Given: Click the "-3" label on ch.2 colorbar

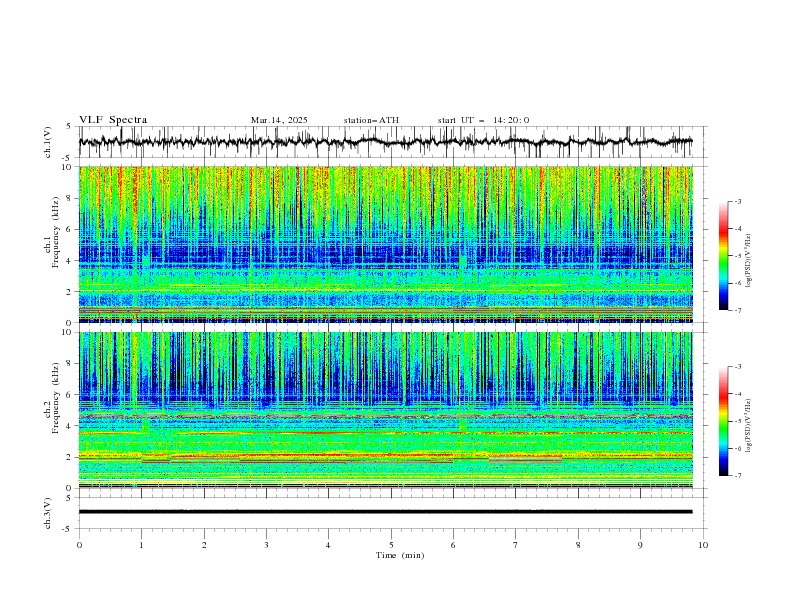Looking at the screenshot, I should [x=737, y=367].
